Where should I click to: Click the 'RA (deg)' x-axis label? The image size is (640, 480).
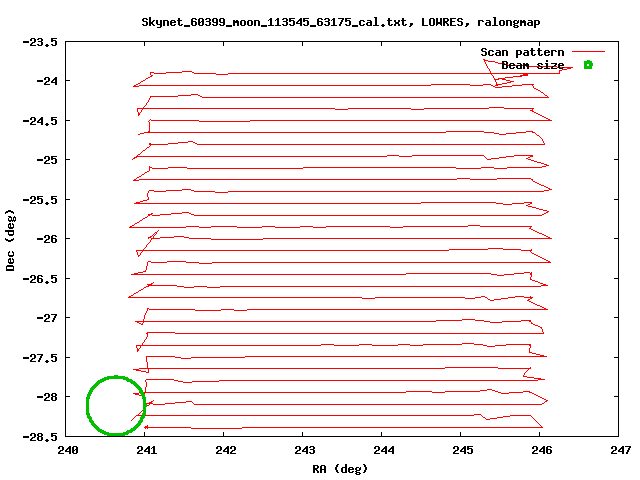pos(340,469)
